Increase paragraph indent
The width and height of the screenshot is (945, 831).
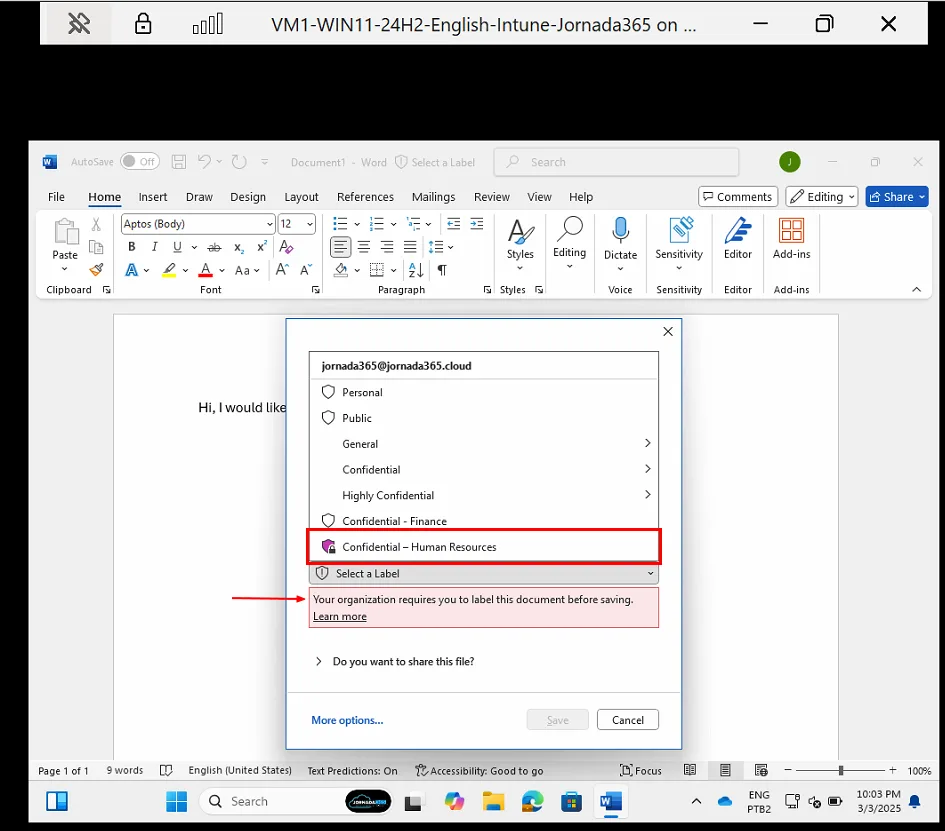pyautogui.click(x=477, y=224)
